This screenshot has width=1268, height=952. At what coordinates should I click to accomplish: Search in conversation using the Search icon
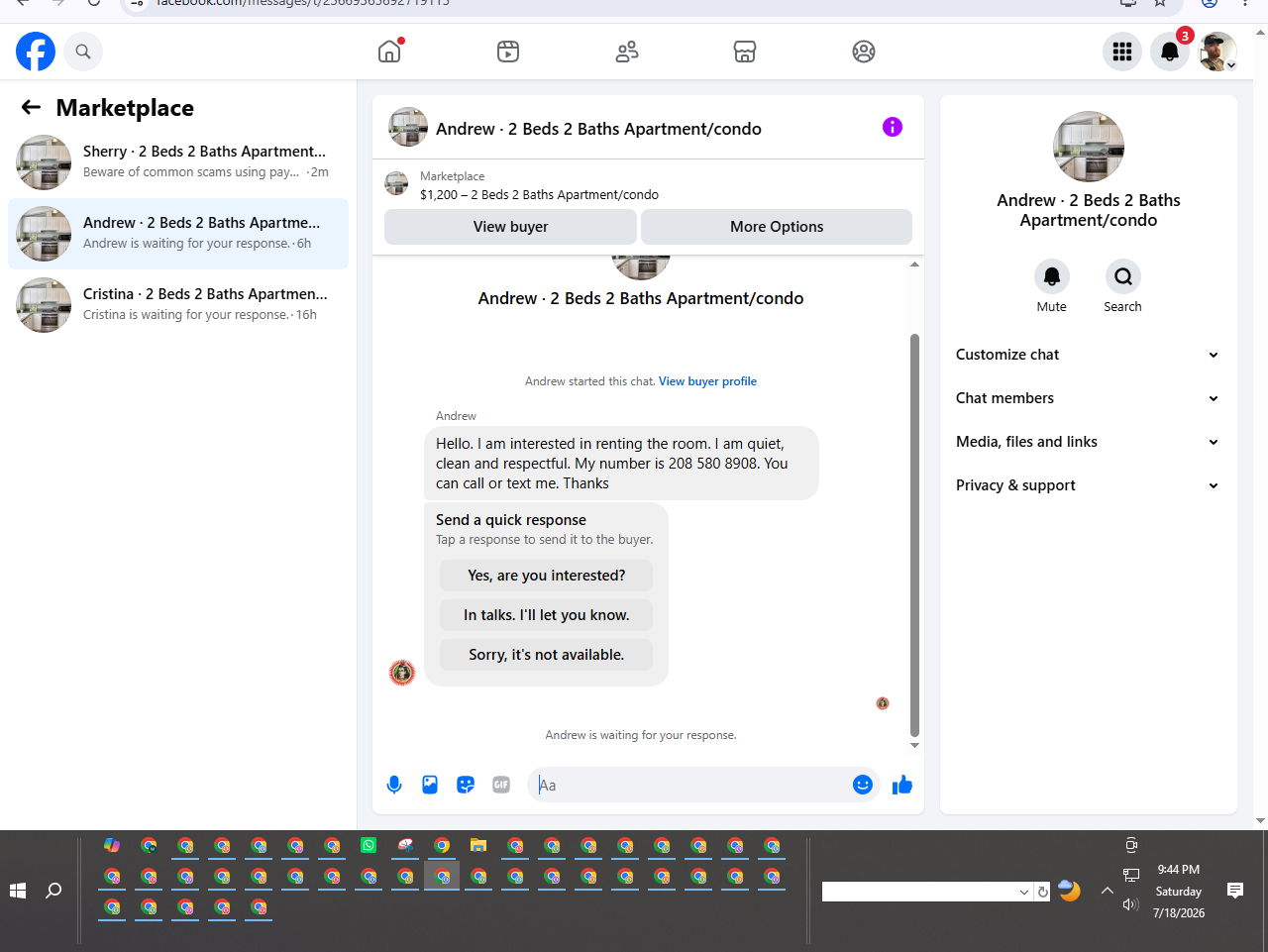1123,276
